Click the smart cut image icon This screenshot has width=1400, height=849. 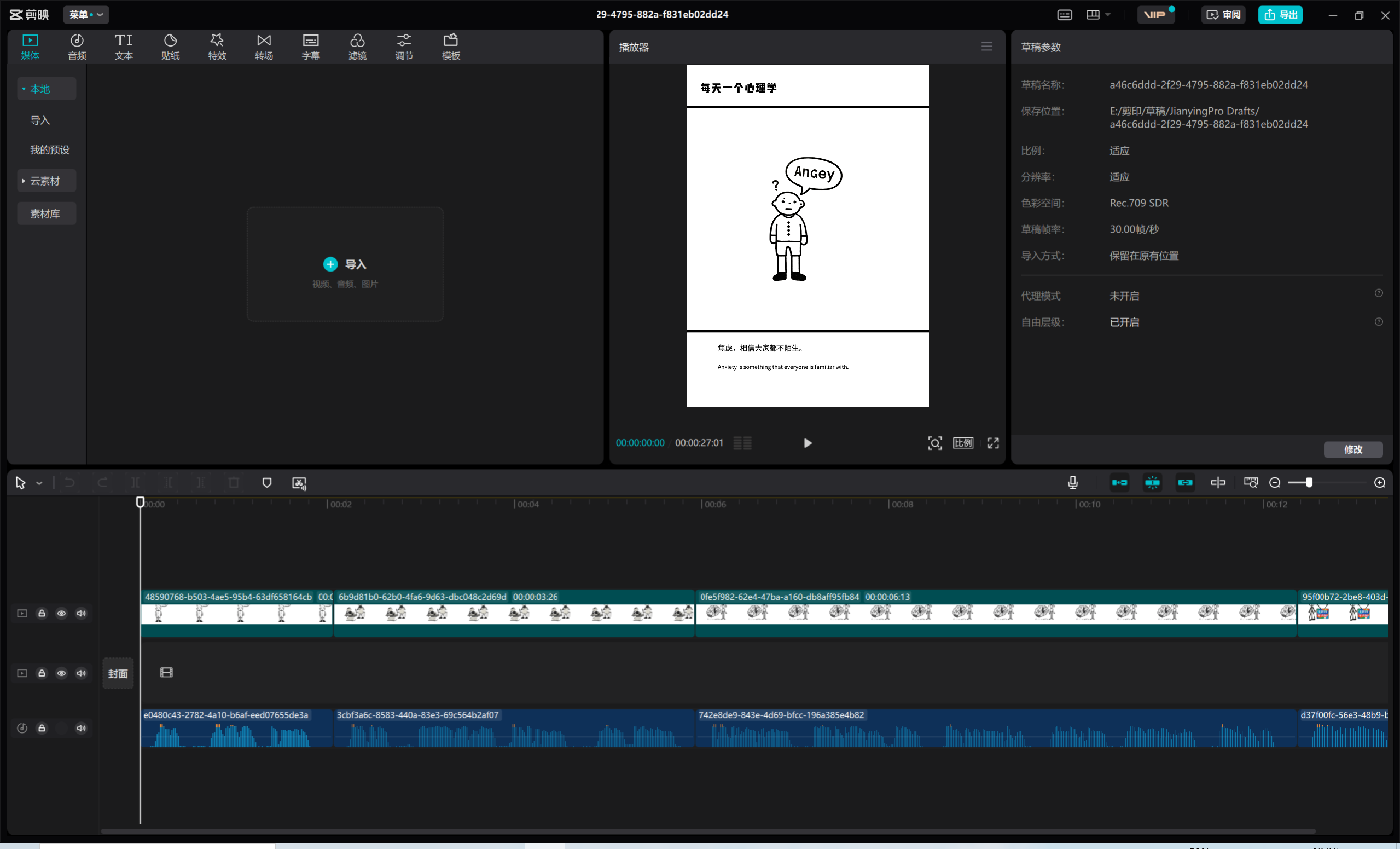click(x=299, y=483)
